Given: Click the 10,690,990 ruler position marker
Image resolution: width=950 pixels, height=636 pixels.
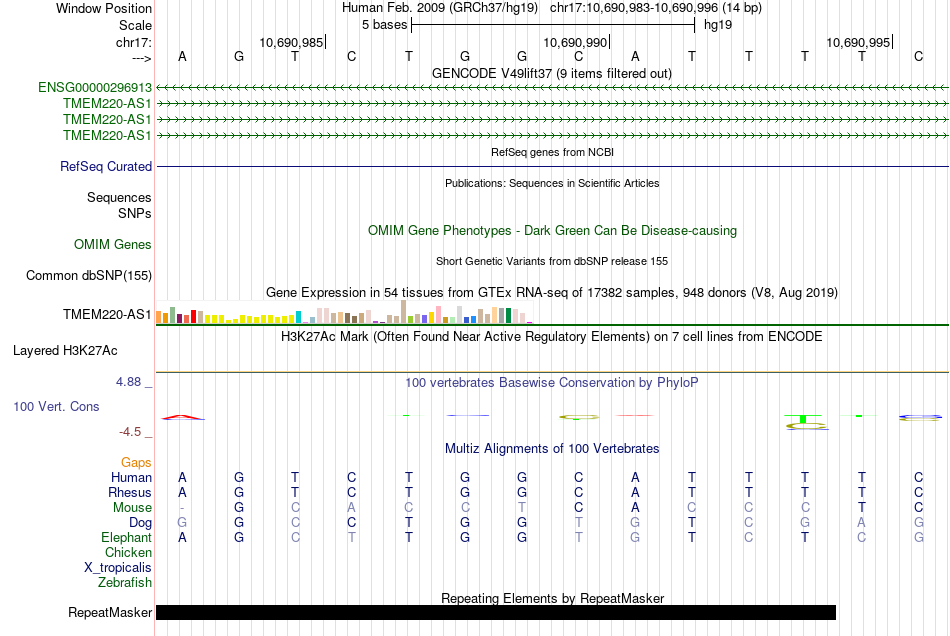Looking at the screenshot, I should pos(575,42).
